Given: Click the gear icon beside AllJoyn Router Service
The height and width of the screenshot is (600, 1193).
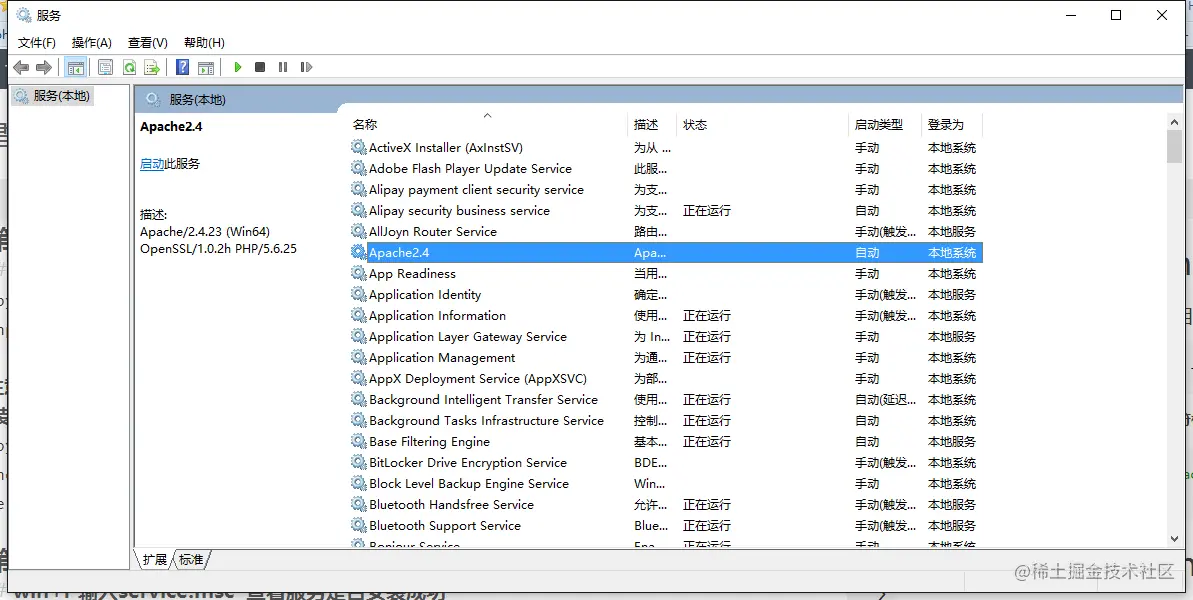Looking at the screenshot, I should click(x=358, y=232).
